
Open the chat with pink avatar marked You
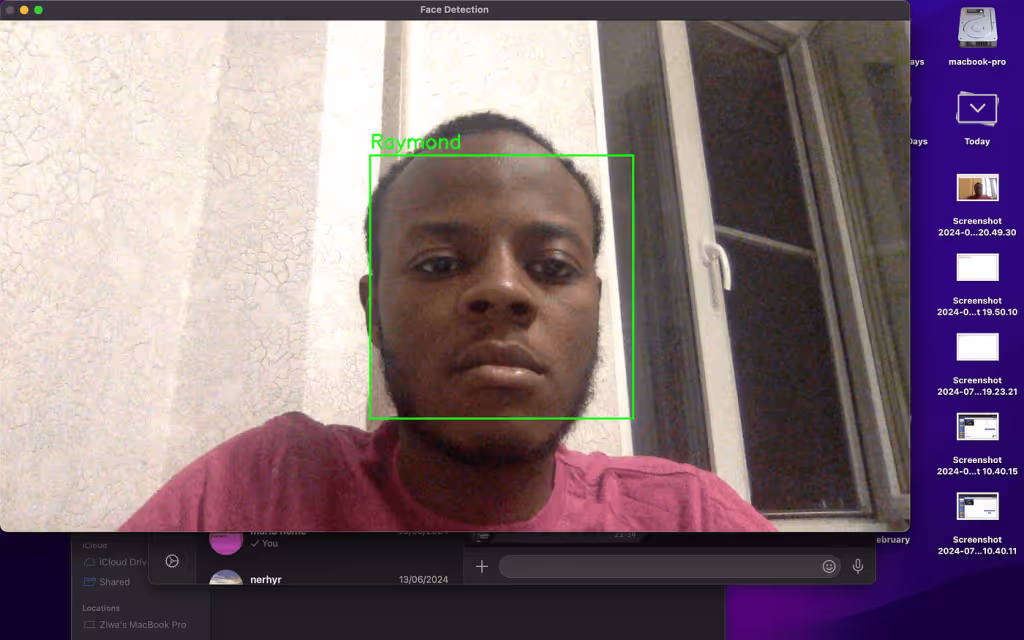(330, 543)
